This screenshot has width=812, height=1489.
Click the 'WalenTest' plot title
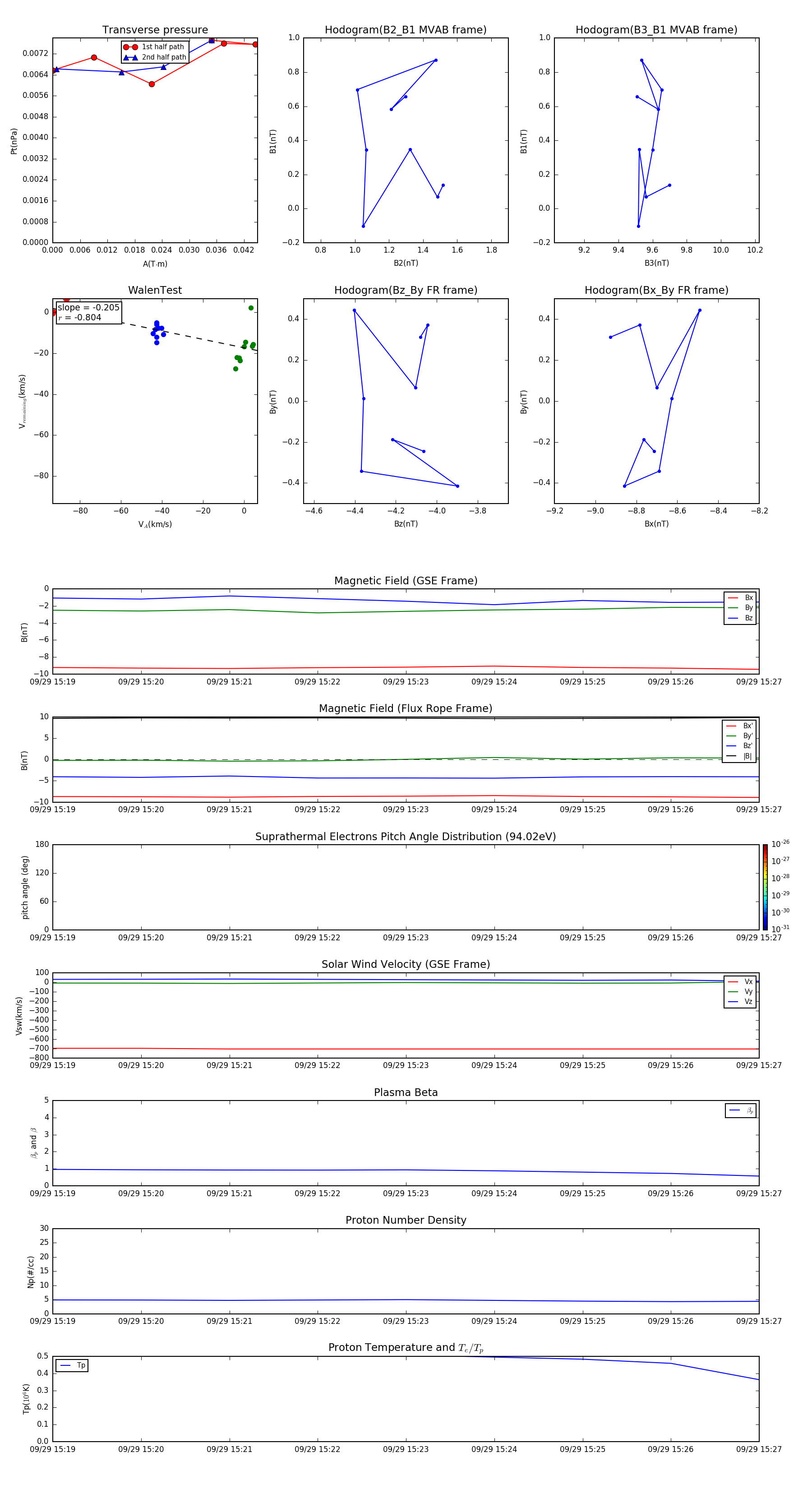[x=155, y=290]
